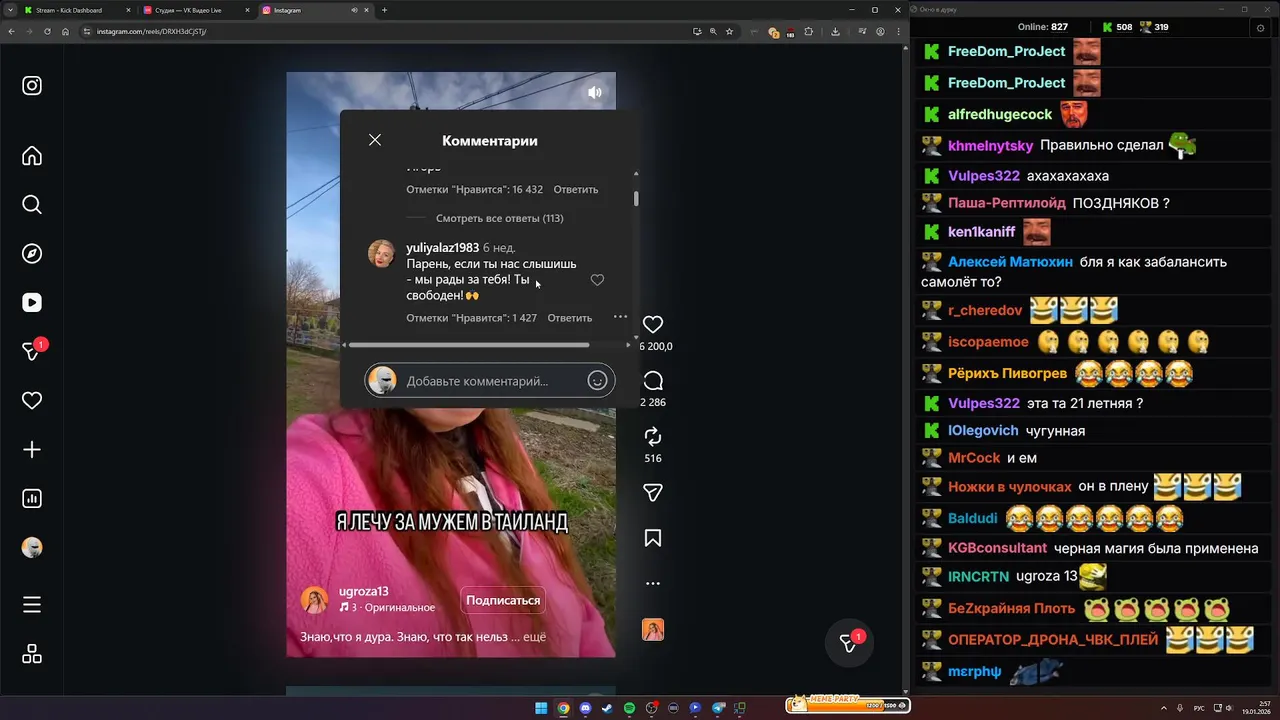Open floating messages button with badge
This screenshot has width=1280, height=720.
849,644
